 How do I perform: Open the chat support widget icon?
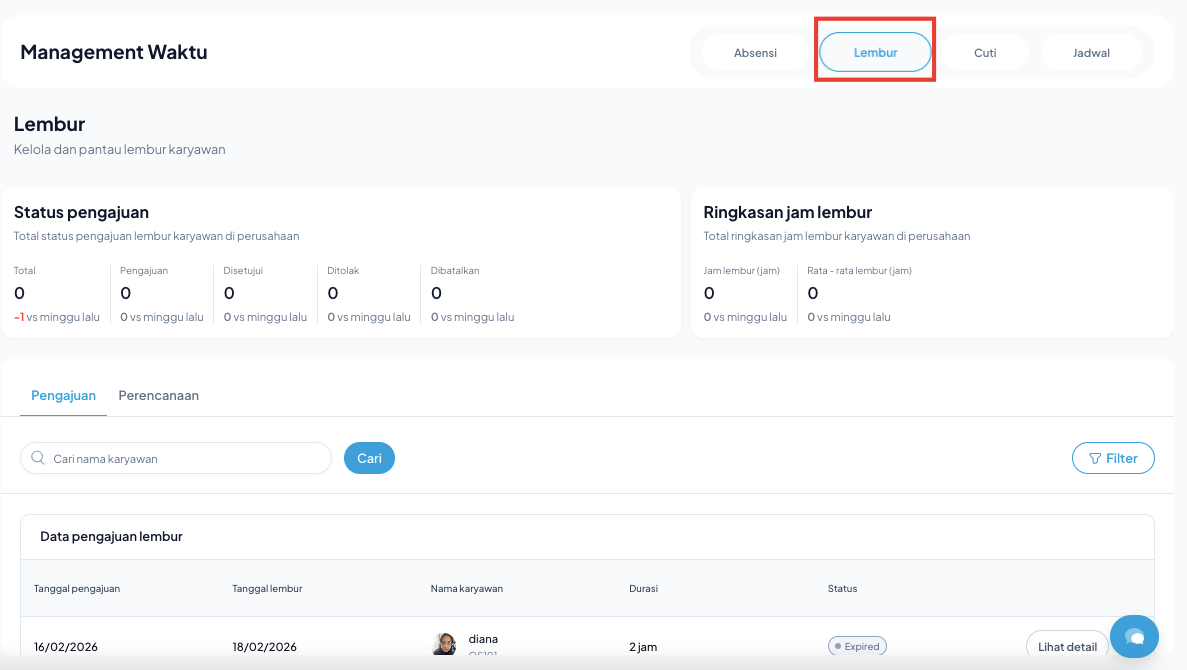click(1134, 637)
